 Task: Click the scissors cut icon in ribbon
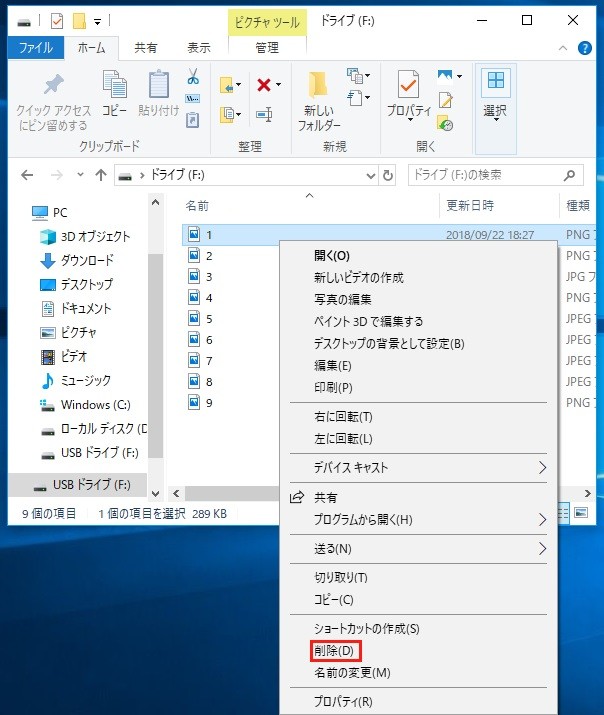193,77
